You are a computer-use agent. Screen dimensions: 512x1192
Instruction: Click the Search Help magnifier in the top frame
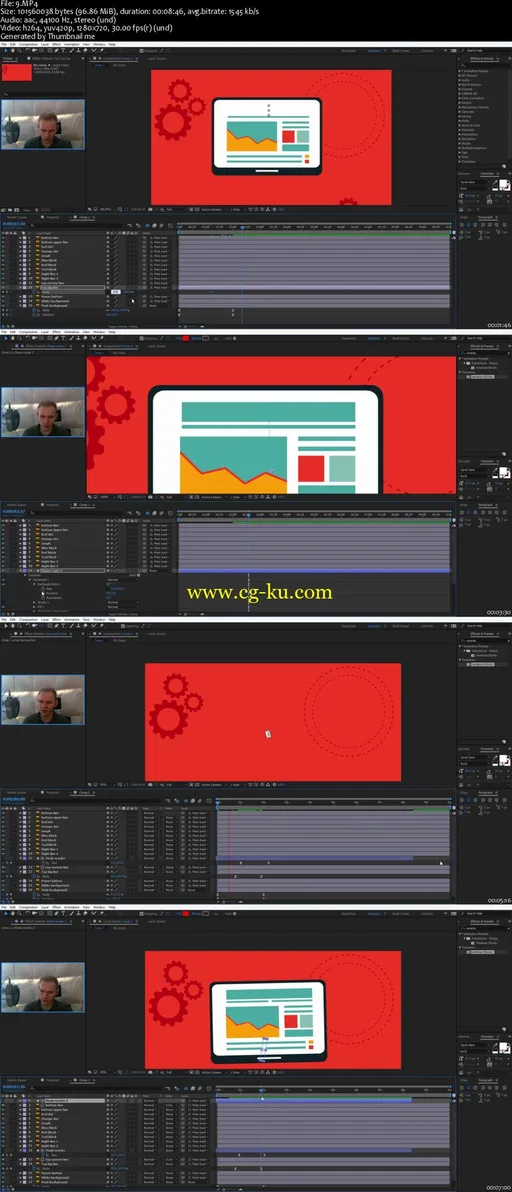(462, 51)
